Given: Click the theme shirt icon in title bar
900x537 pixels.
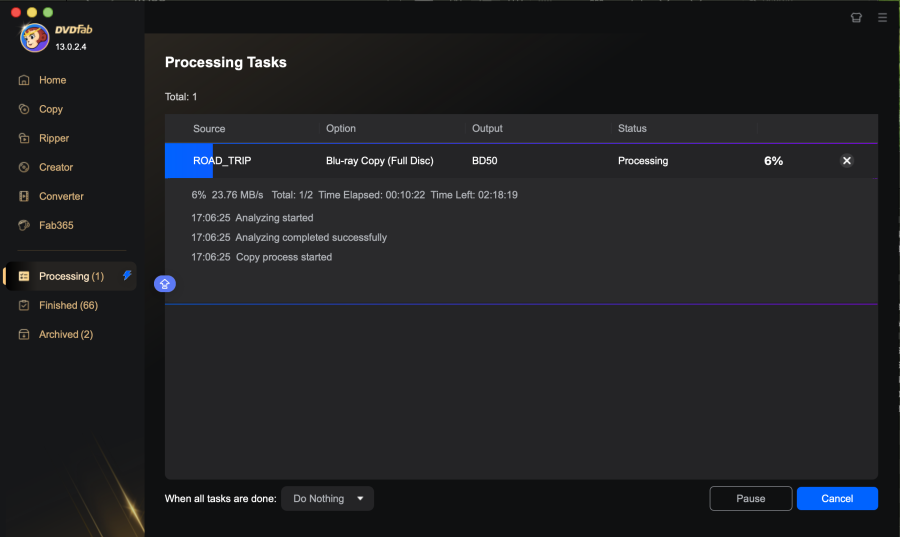Looking at the screenshot, I should 856,17.
